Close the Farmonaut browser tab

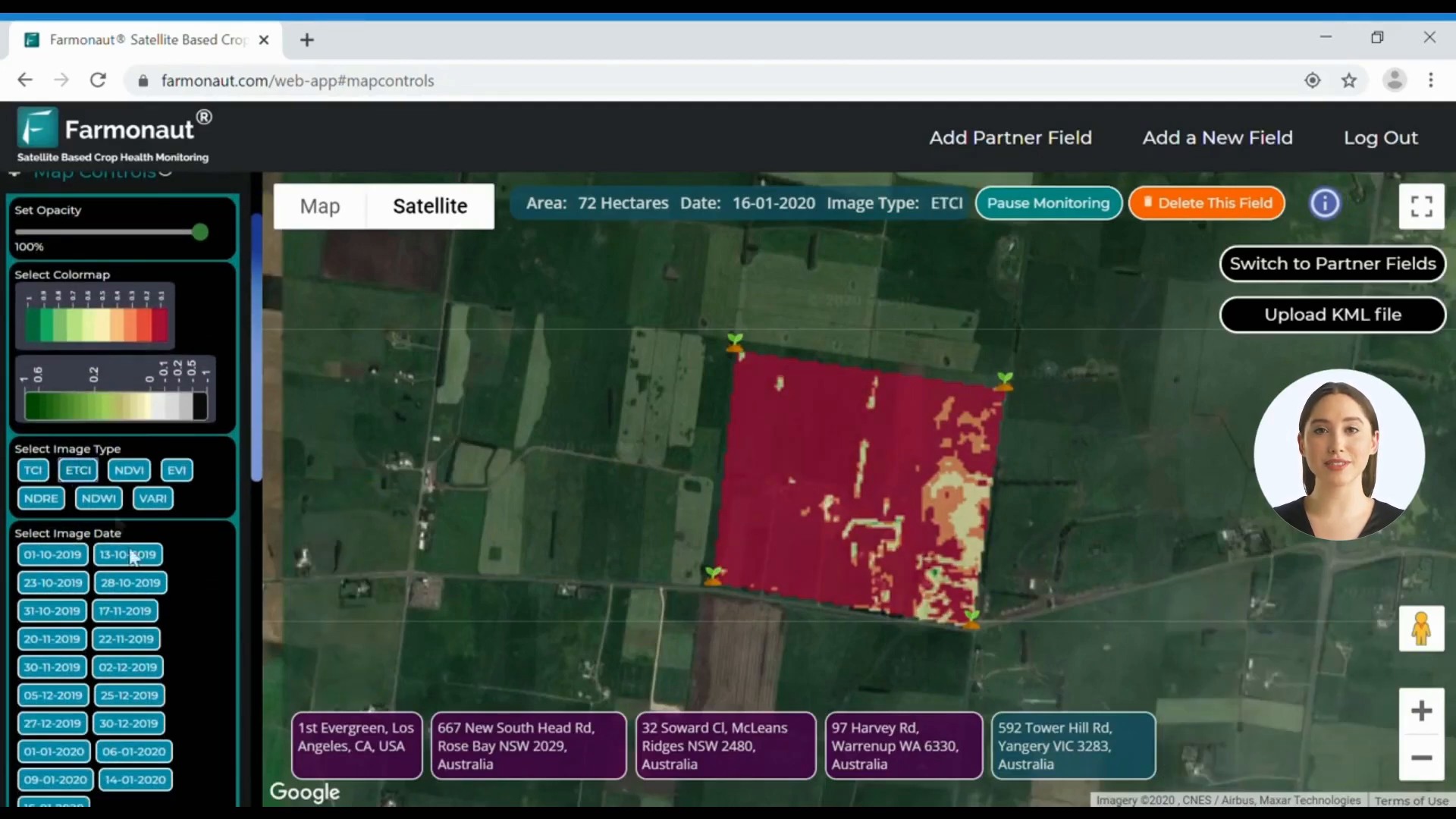coord(264,40)
